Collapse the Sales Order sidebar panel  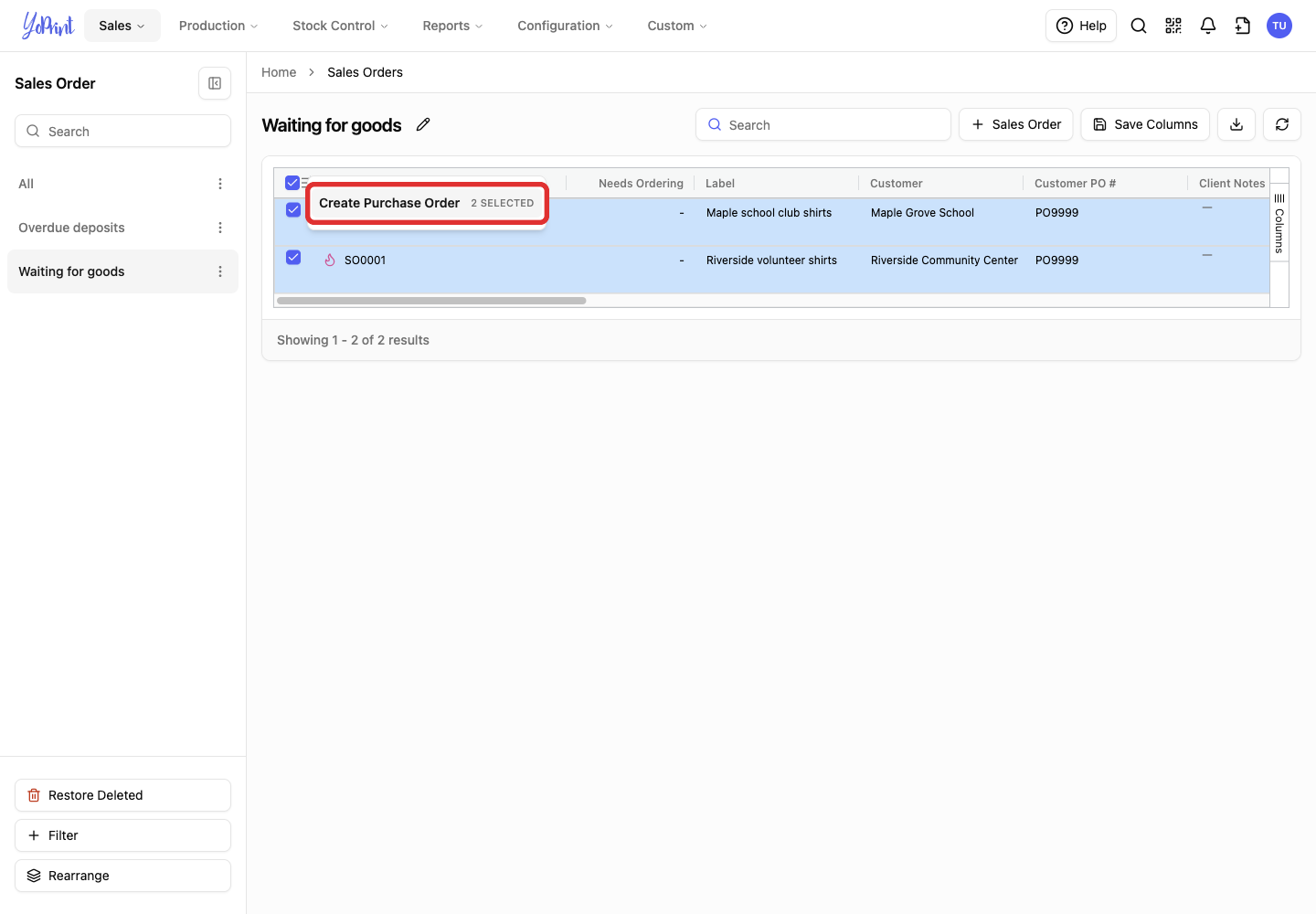[x=215, y=83]
